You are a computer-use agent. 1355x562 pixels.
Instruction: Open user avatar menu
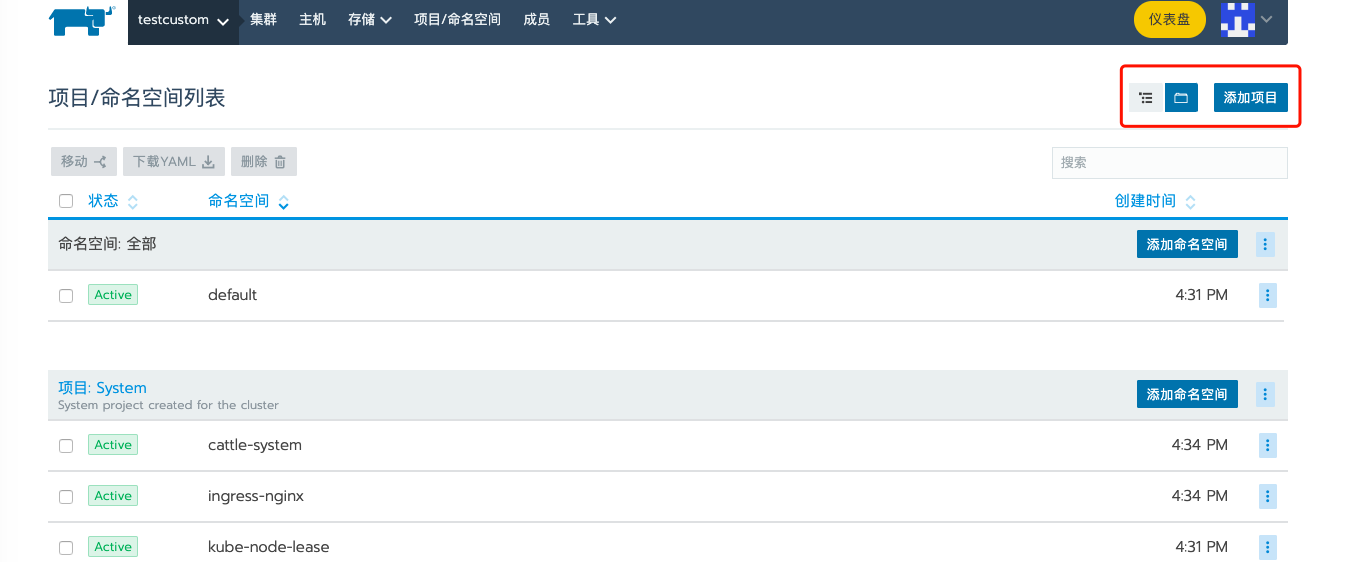coord(1247,19)
